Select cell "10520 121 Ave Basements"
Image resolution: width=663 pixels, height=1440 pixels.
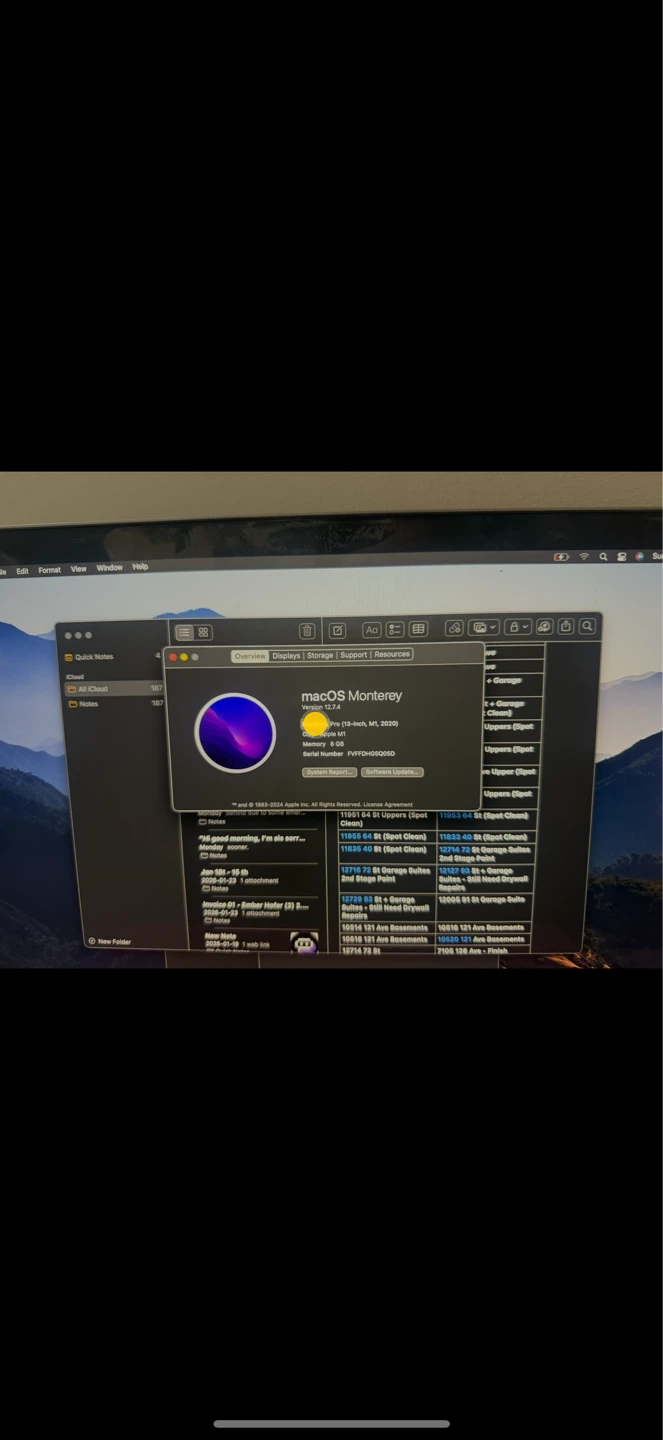pos(485,940)
